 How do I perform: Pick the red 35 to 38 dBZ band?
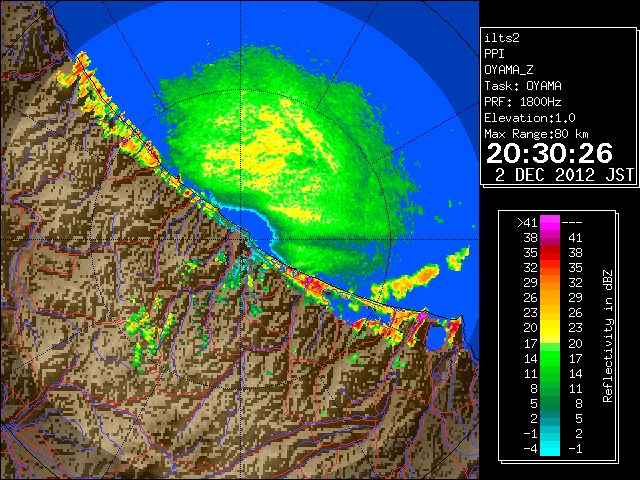550,253
